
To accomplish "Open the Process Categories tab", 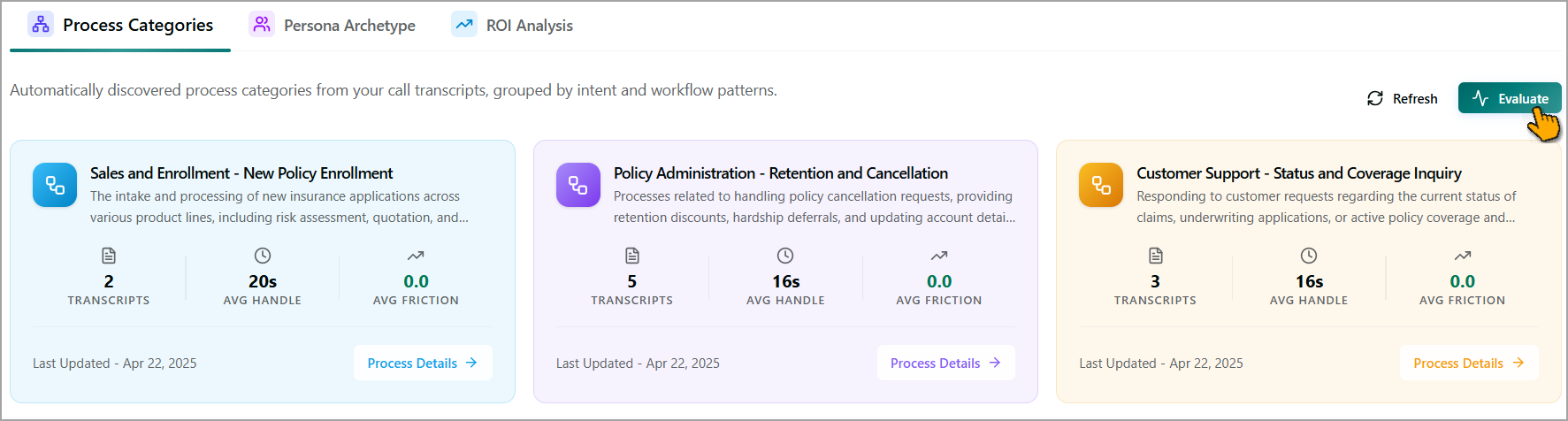I will click(x=120, y=25).
